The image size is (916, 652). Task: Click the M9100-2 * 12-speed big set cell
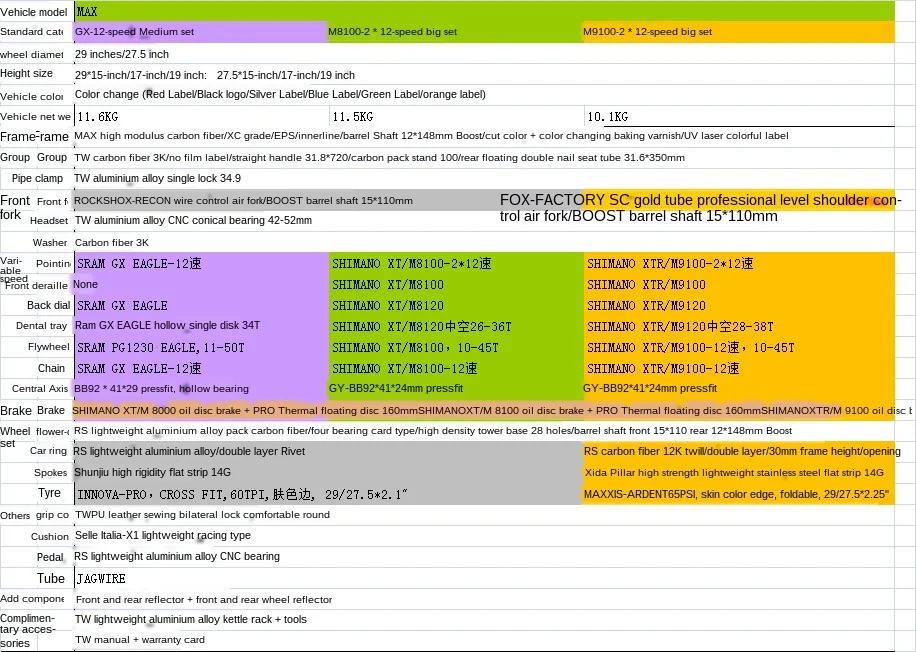[738, 32]
